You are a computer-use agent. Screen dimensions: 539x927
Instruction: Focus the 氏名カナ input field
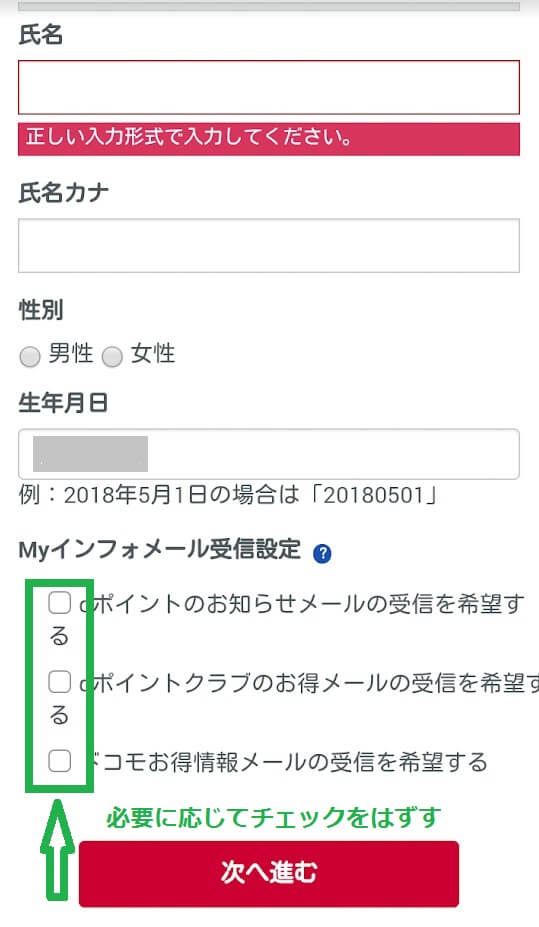pyautogui.click(x=269, y=245)
